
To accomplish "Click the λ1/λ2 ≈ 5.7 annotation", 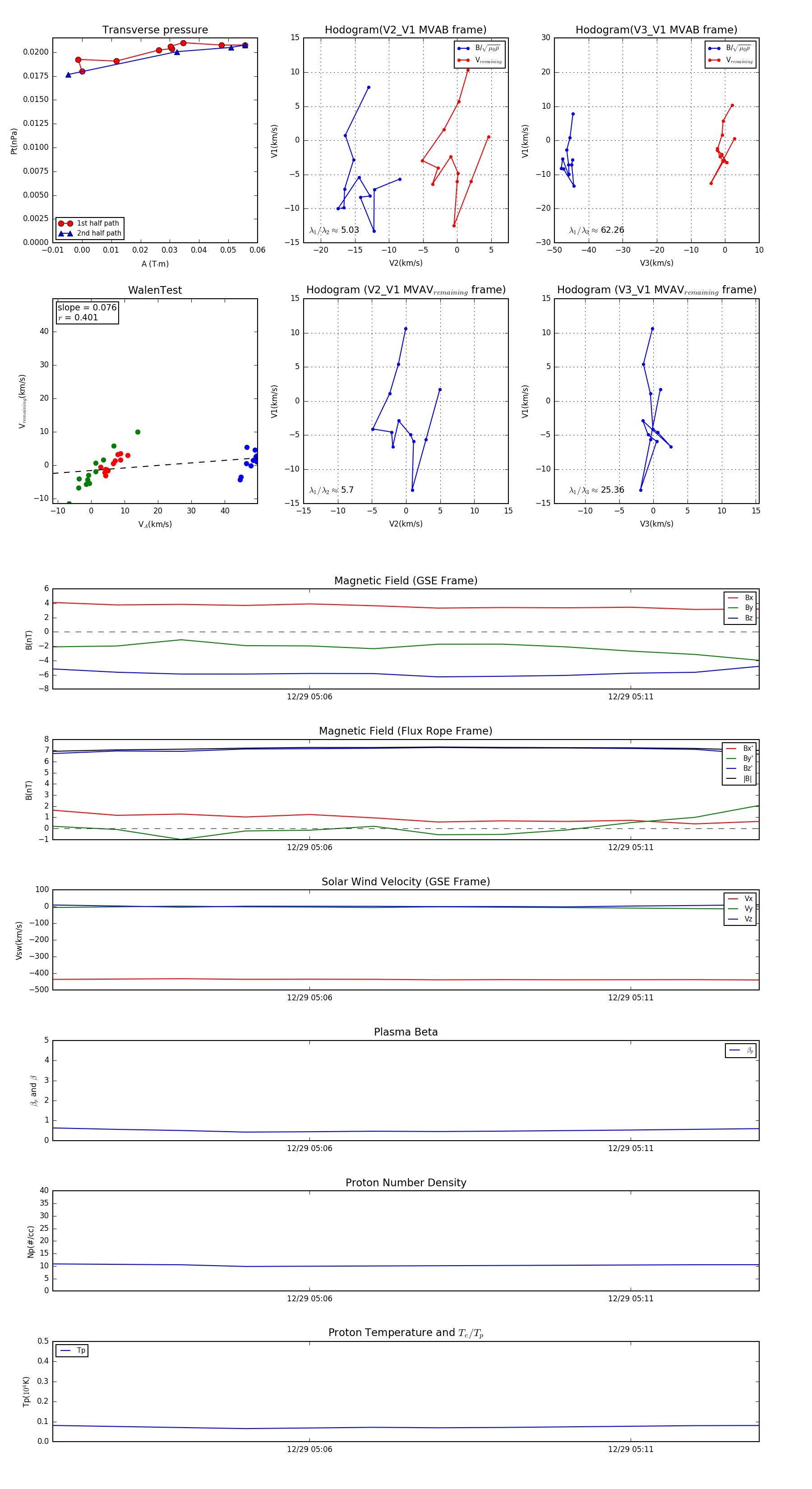I will pos(331,490).
